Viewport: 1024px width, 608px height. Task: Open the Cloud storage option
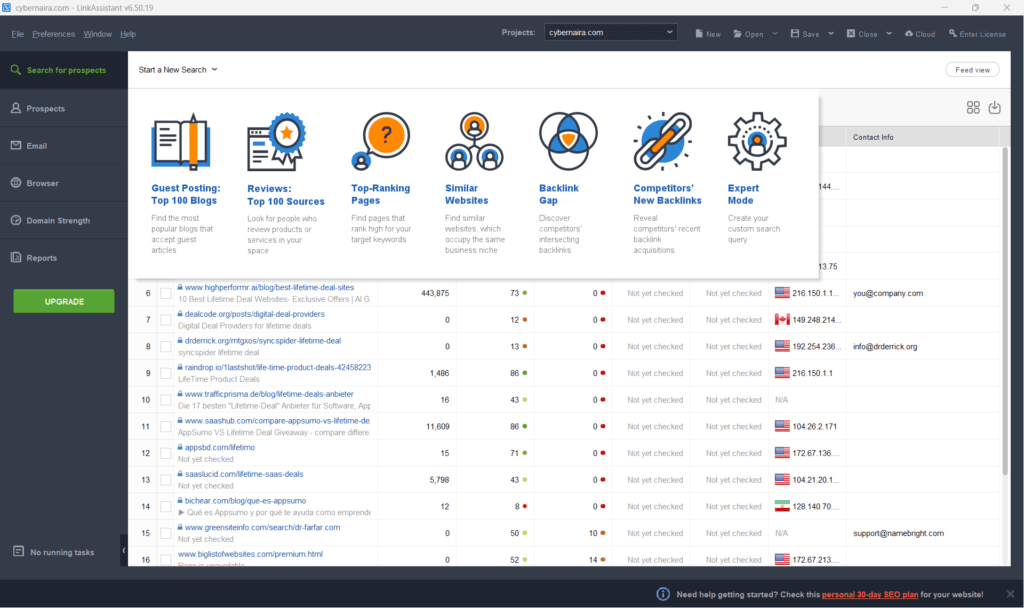[920, 34]
